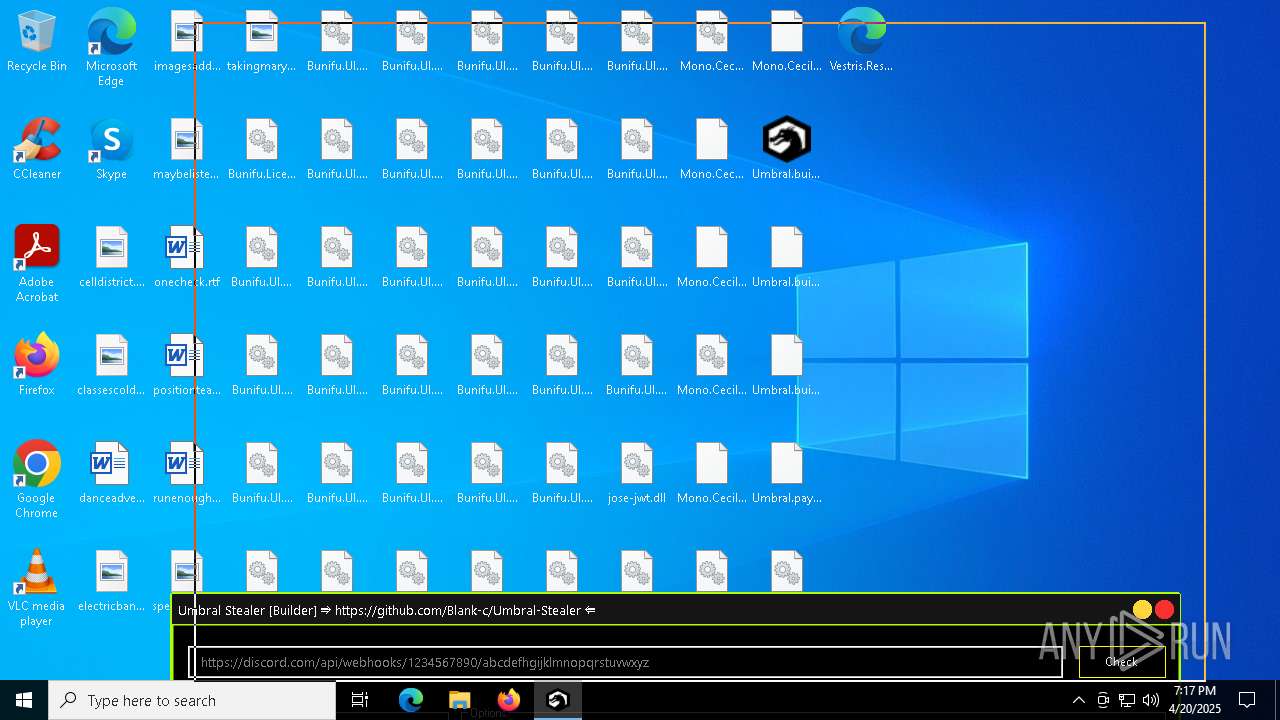
Task: Click the Check button in Umbral Stealer
Action: pyautogui.click(x=1122, y=662)
